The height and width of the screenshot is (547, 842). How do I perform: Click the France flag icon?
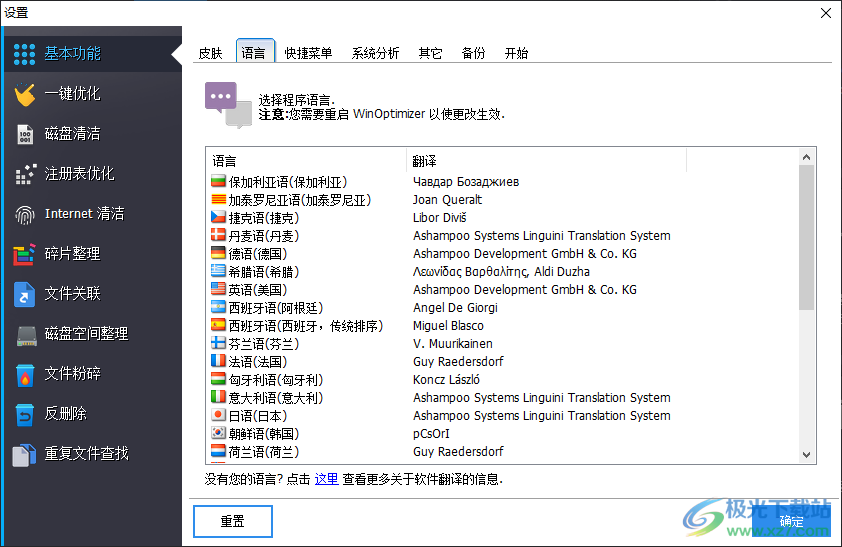(x=218, y=361)
